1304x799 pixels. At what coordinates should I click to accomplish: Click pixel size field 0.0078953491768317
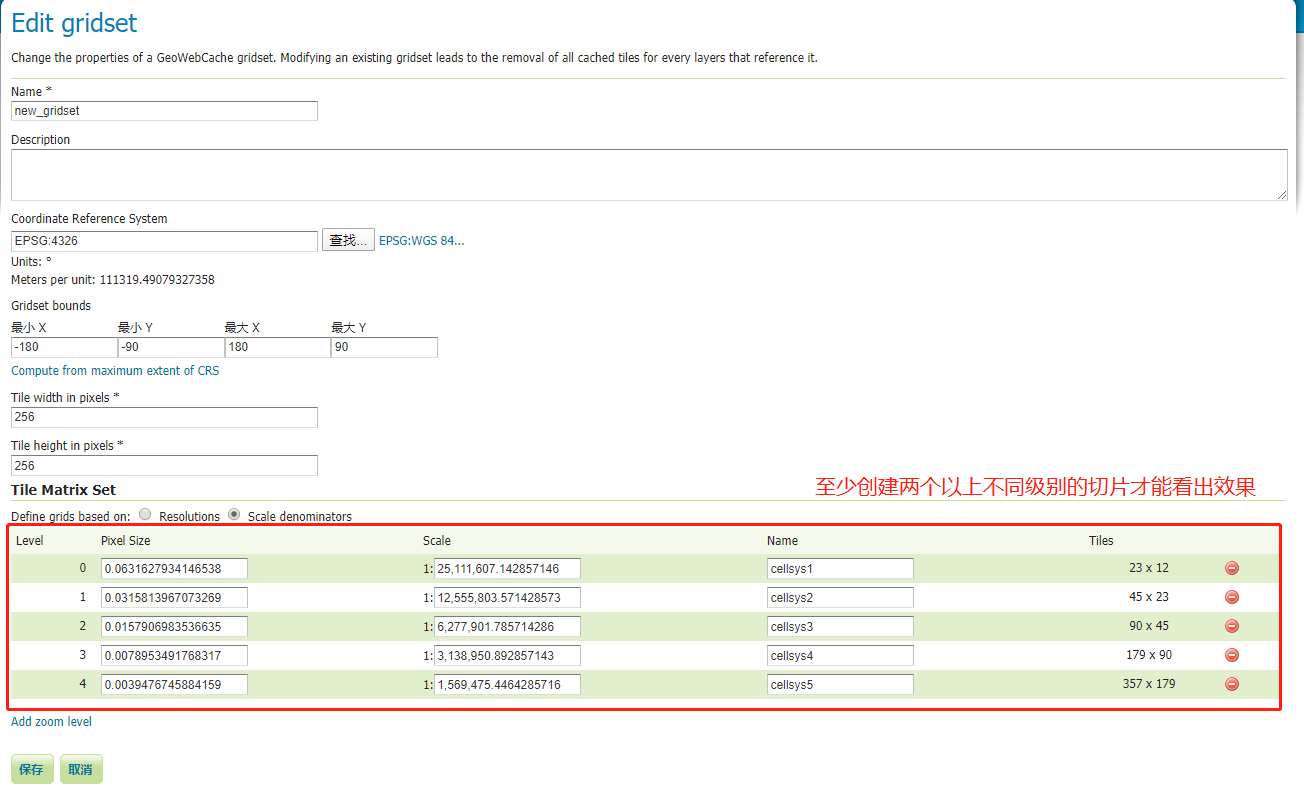click(174, 655)
